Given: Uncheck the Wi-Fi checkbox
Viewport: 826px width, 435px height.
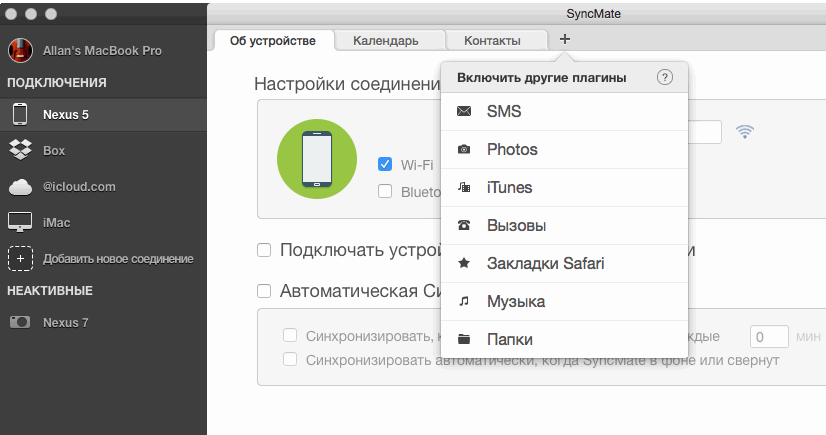Looking at the screenshot, I should [x=385, y=164].
